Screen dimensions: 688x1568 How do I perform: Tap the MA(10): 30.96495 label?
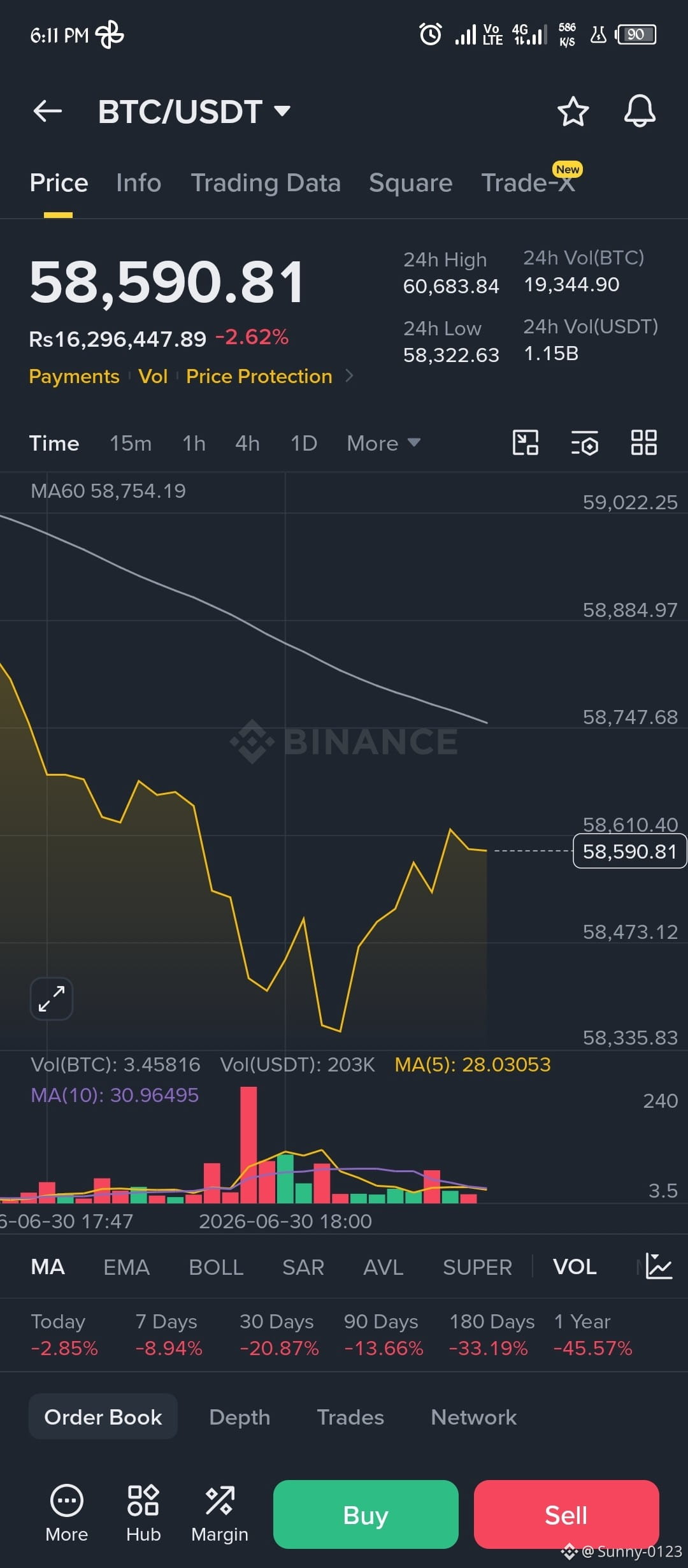115,1095
